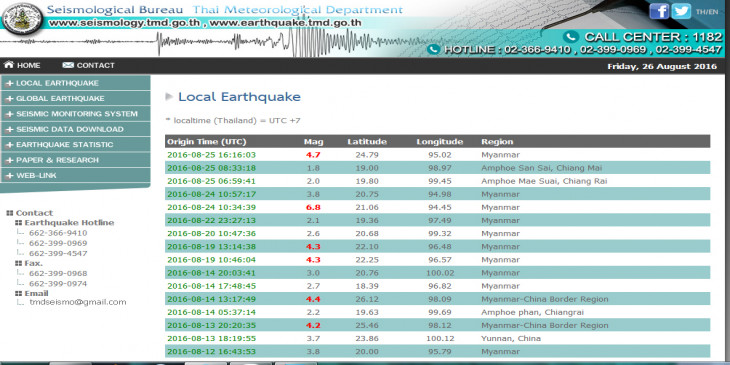Viewport: 730px width, 365px height.
Task: Click the grey arrow before Local Earthquake heading
Action: point(169,97)
